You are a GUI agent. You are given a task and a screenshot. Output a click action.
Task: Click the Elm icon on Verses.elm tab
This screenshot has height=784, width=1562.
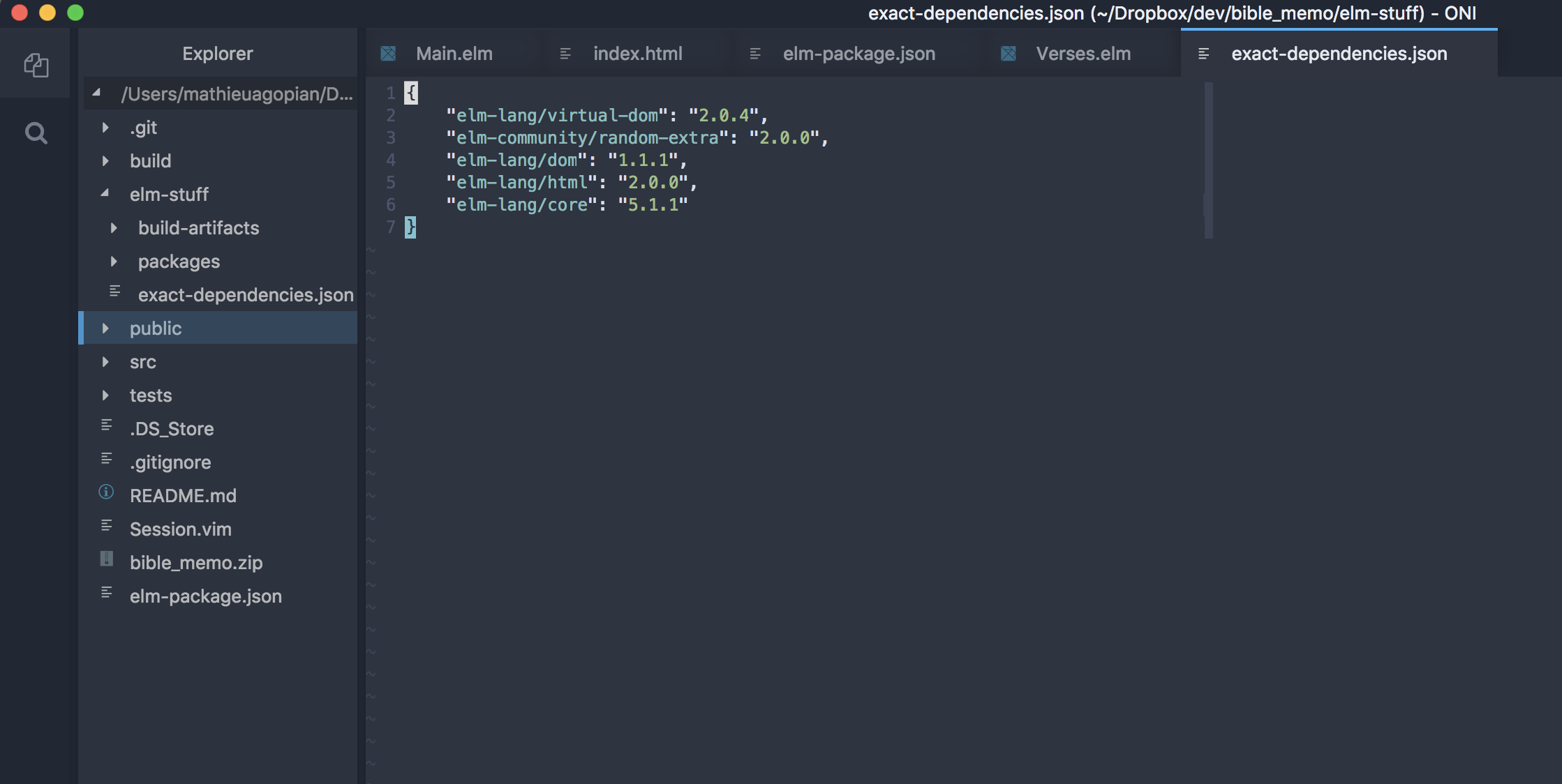click(x=1008, y=53)
